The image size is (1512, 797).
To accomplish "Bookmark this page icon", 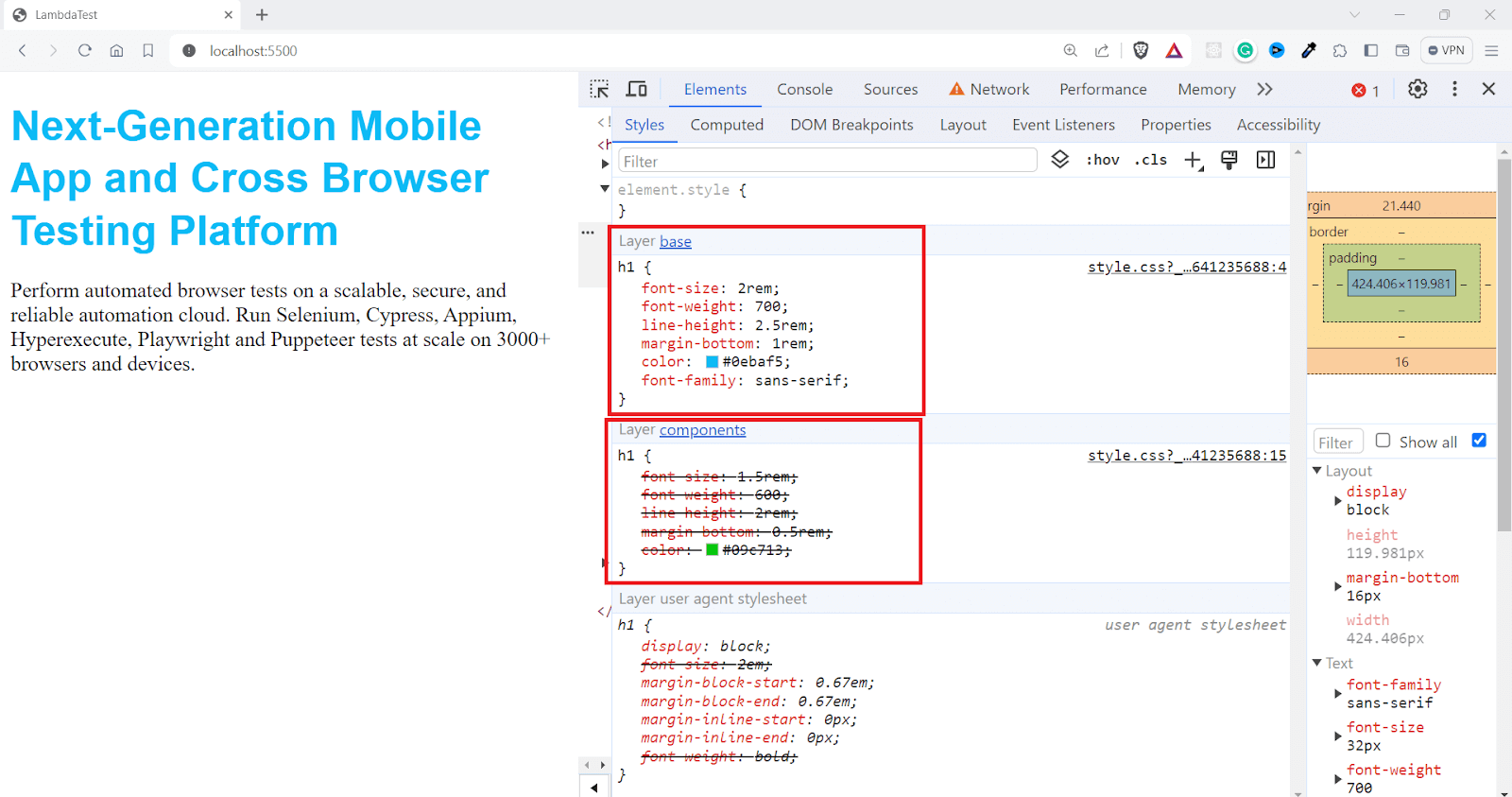I will [148, 51].
